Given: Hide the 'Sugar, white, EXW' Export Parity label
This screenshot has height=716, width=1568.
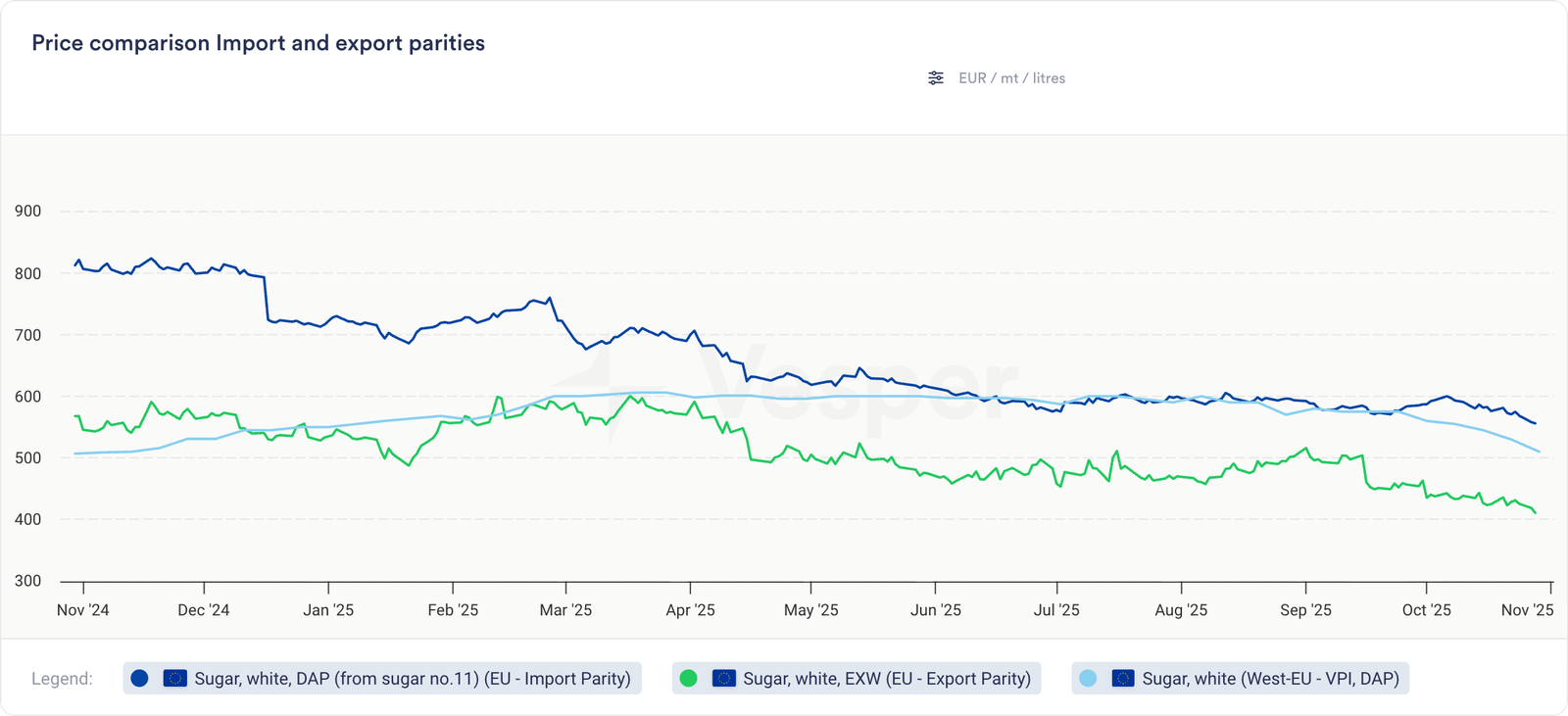Looking at the screenshot, I should pos(886,678).
